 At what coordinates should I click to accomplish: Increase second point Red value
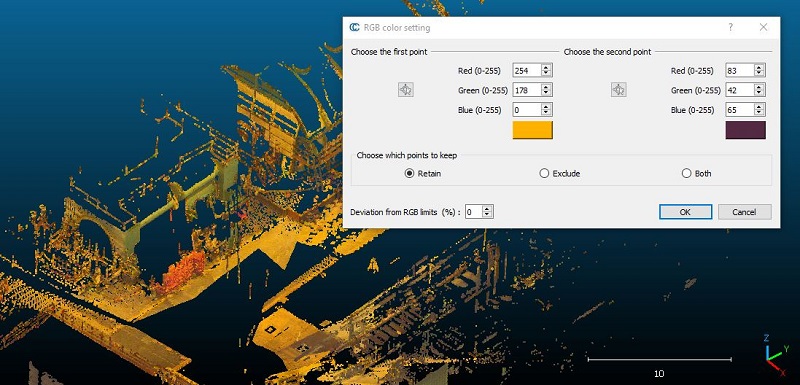click(x=759, y=67)
